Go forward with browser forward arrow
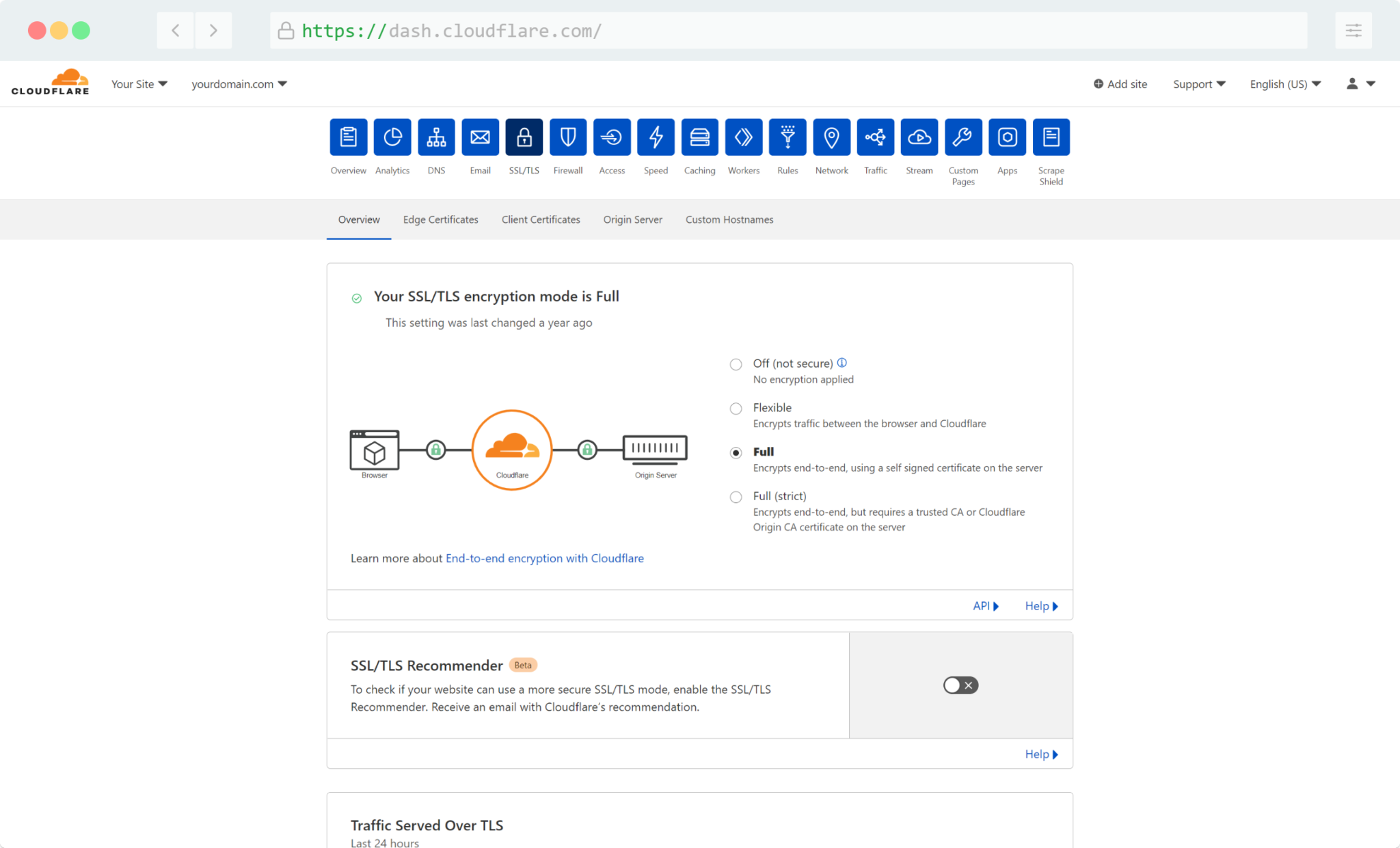The height and width of the screenshot is (848, 1400). 213,30
